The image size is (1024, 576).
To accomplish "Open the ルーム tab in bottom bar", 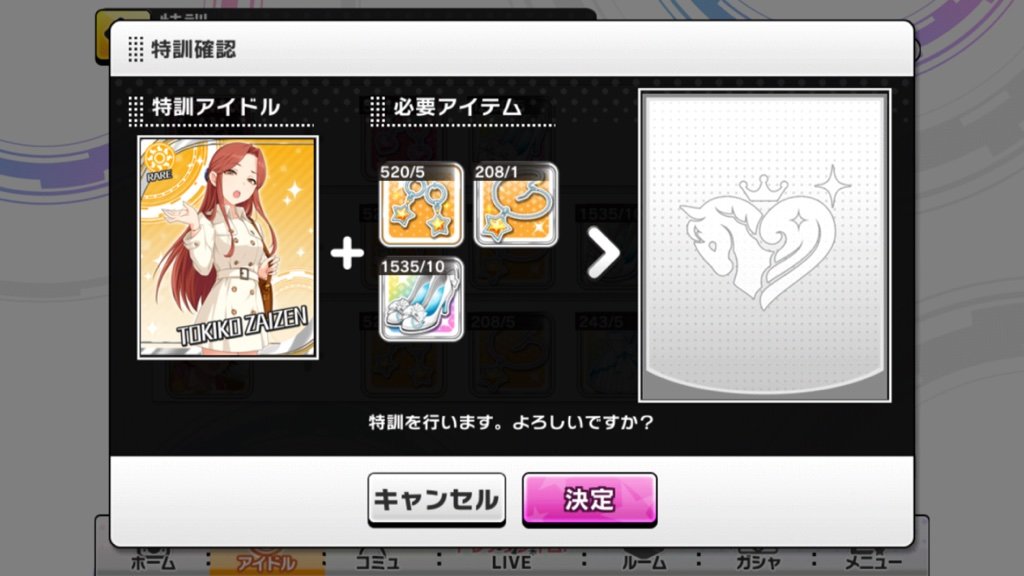I will pos(644,562).
